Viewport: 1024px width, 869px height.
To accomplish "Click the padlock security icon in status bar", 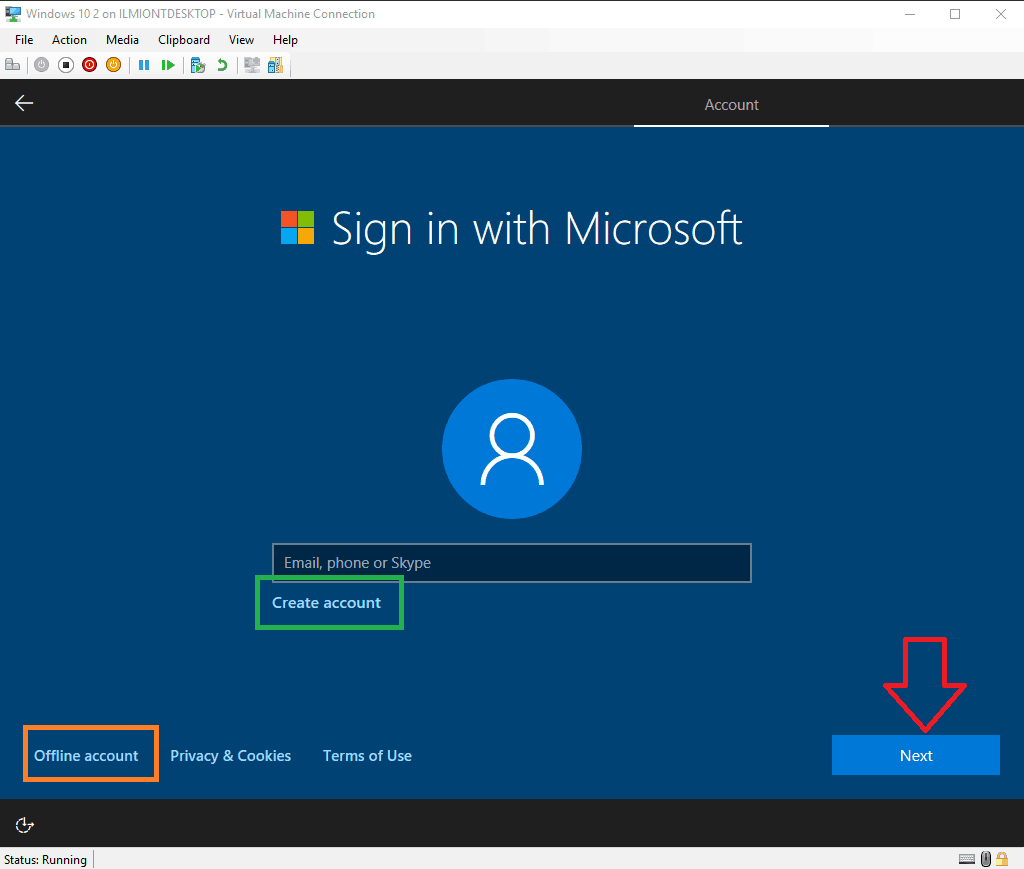I will [1002, 859].
